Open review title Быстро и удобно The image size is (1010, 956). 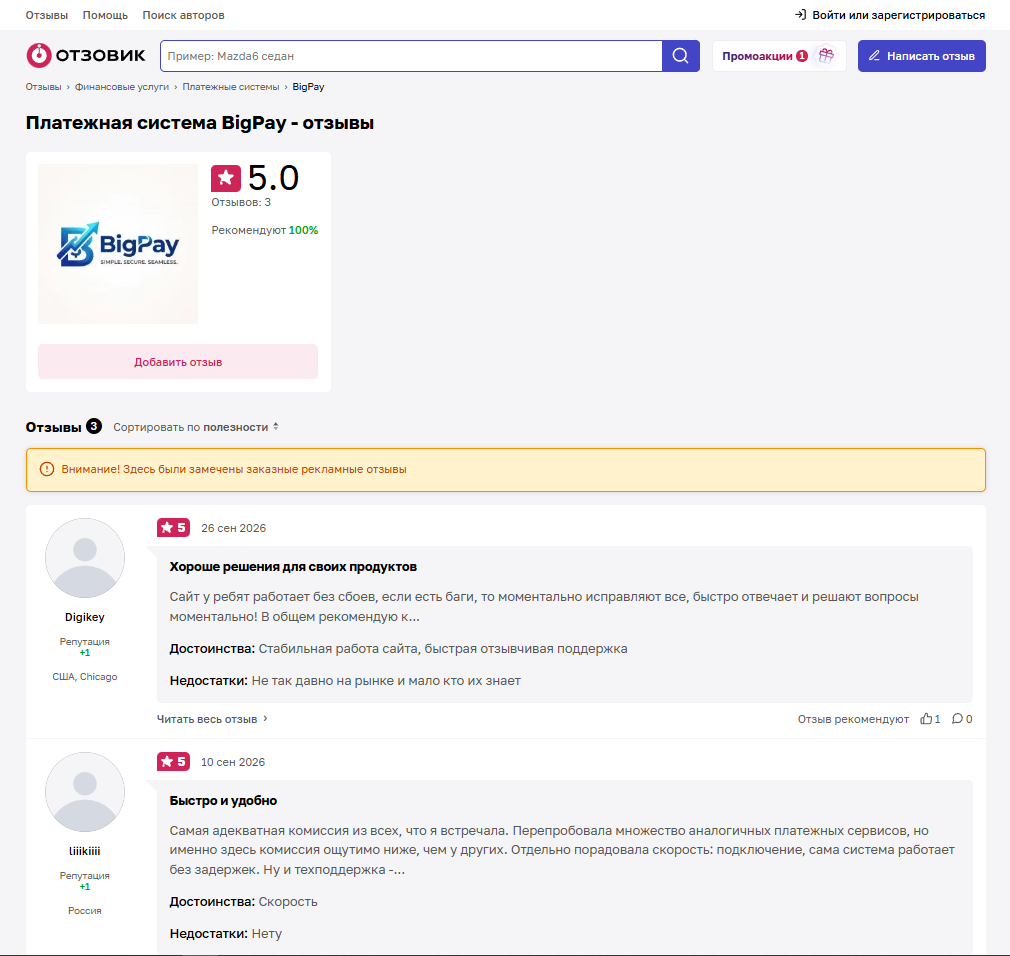pyautogui.click(x=224, y=801)
